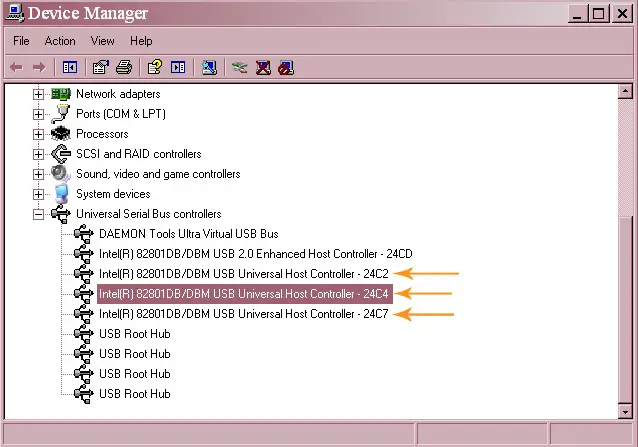Image resolution: width=638 pixels, height=447 pixels.
Task: Select highlighted USB Universal Host Controller 24C4
Action: point(245,294)
